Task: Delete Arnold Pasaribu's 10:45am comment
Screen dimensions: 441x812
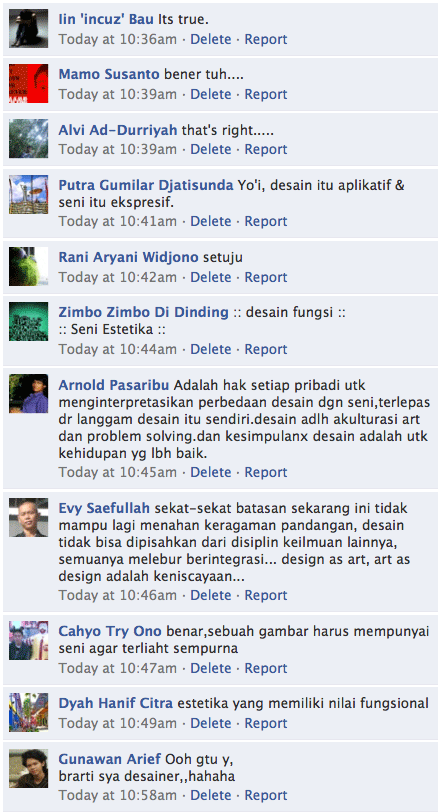Action: point(211,472)
